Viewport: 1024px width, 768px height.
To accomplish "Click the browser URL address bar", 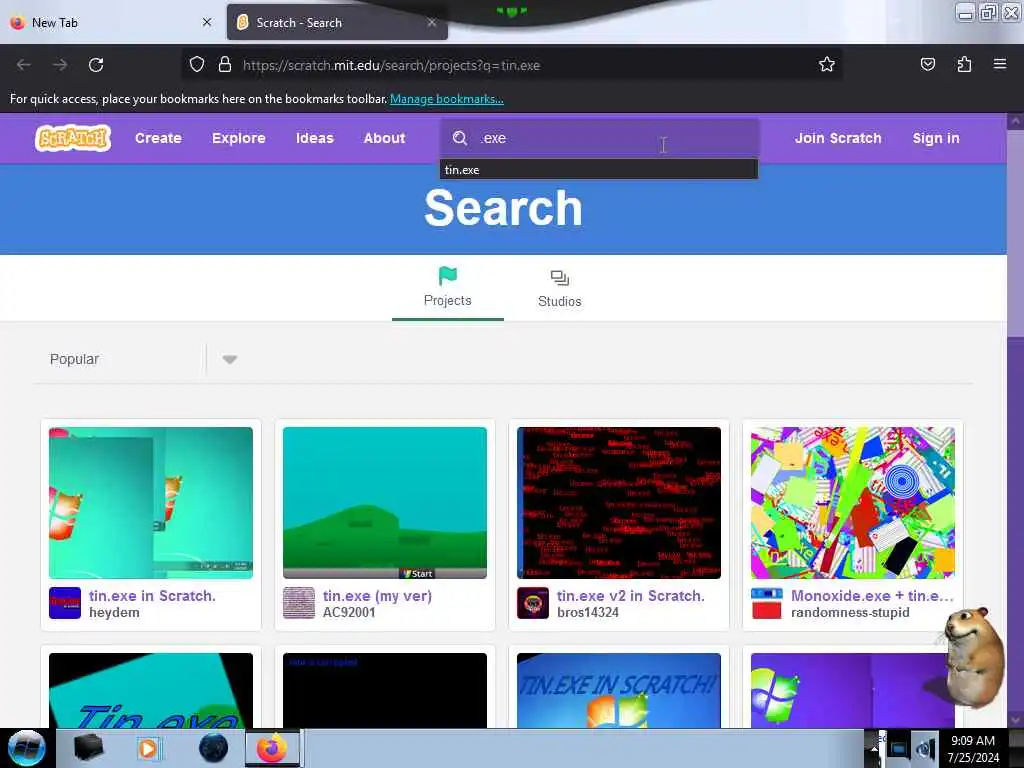I will point(512,65).
